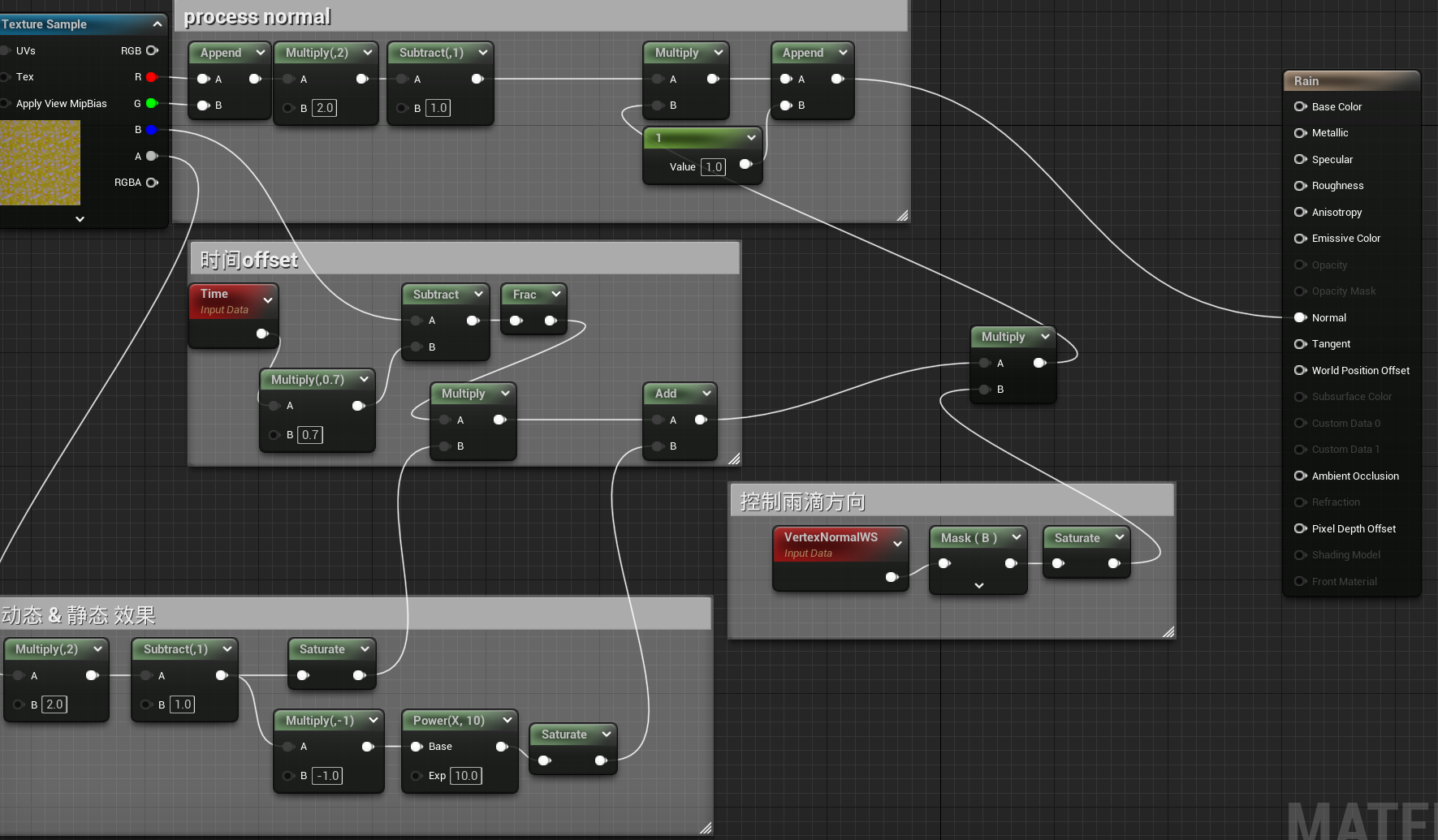Click the Rain node Anisotropy input pin
The image size is (1438, 840).
click(x=1300, y=212)
